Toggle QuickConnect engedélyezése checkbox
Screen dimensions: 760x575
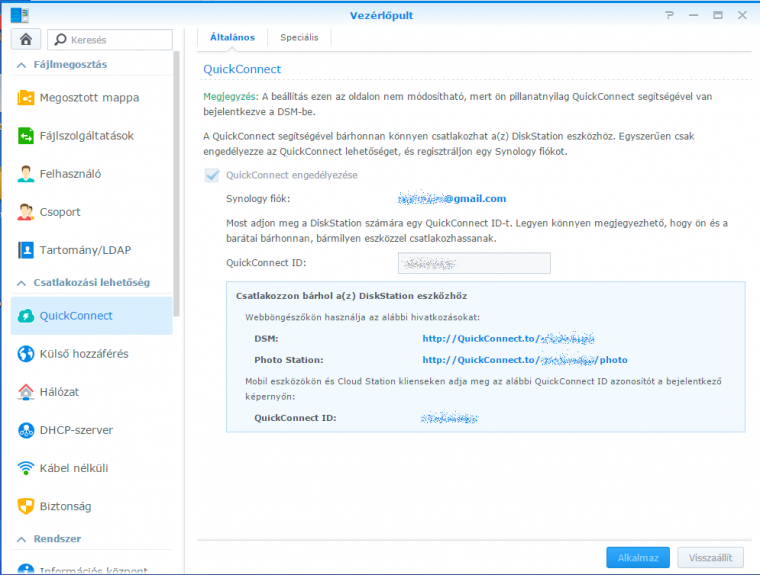(212, 175)
